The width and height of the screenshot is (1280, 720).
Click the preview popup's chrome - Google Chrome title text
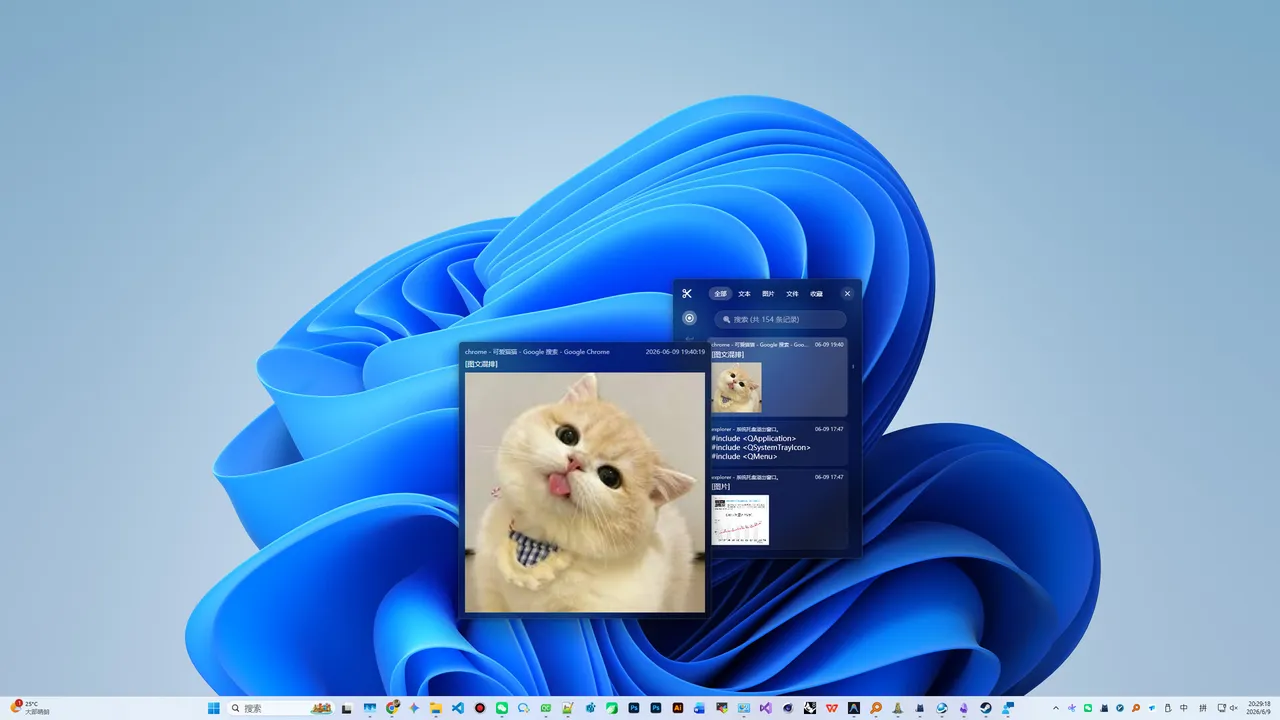pos(537,352)
